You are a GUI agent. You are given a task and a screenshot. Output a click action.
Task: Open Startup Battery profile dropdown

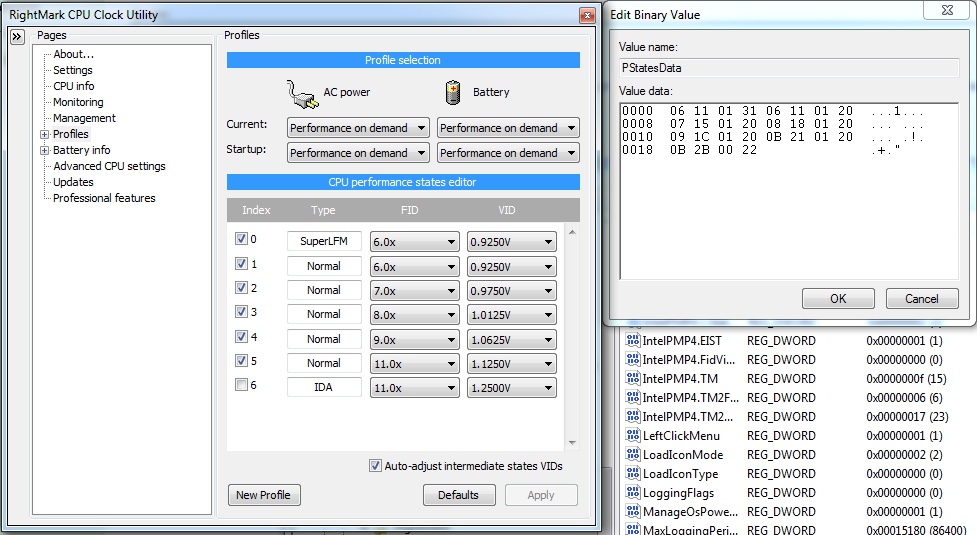(508, 153)
